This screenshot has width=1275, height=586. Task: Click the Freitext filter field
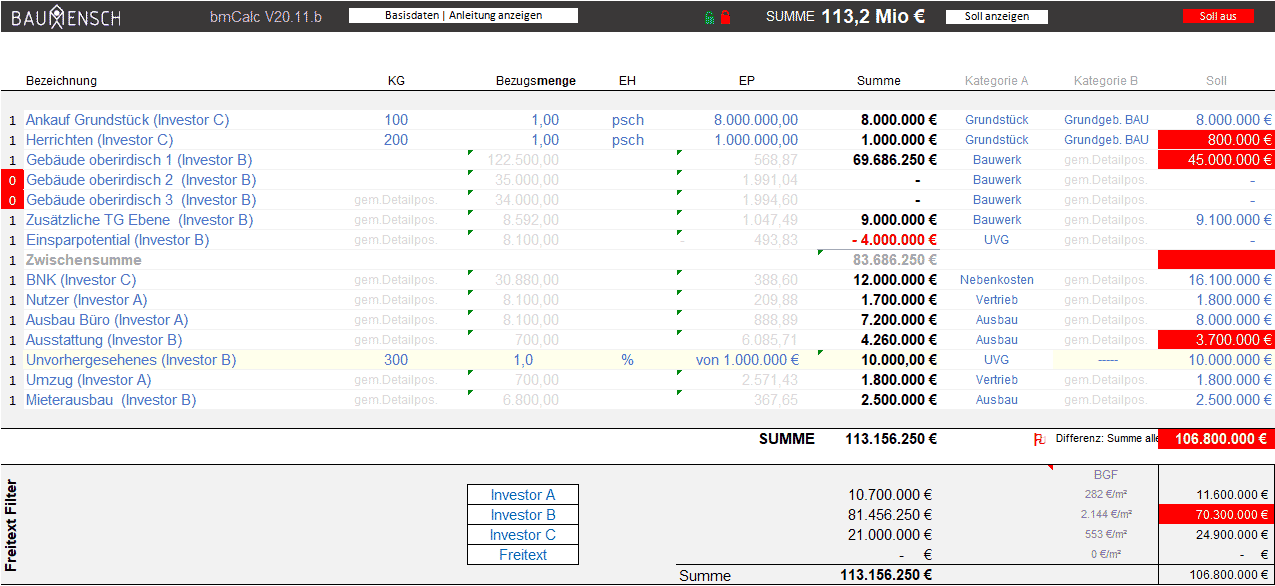point(522,555)
